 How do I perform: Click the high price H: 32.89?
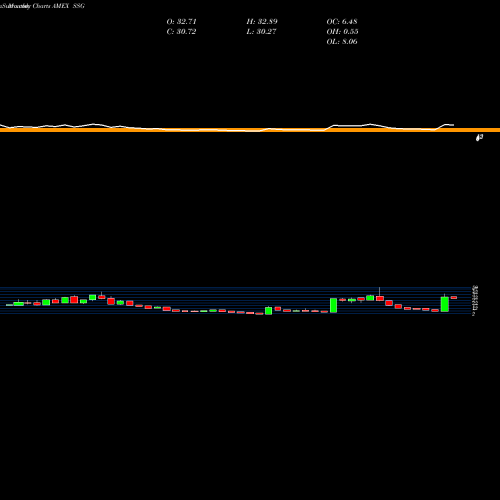pyautogui.click(x=262, y=22)
